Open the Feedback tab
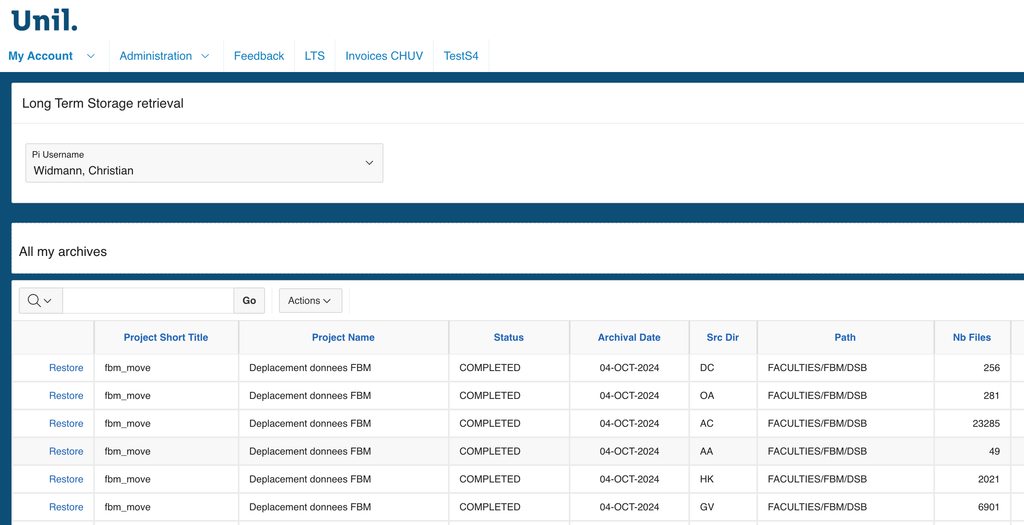This screenshot has width=1024, height=525. (259, 56)
